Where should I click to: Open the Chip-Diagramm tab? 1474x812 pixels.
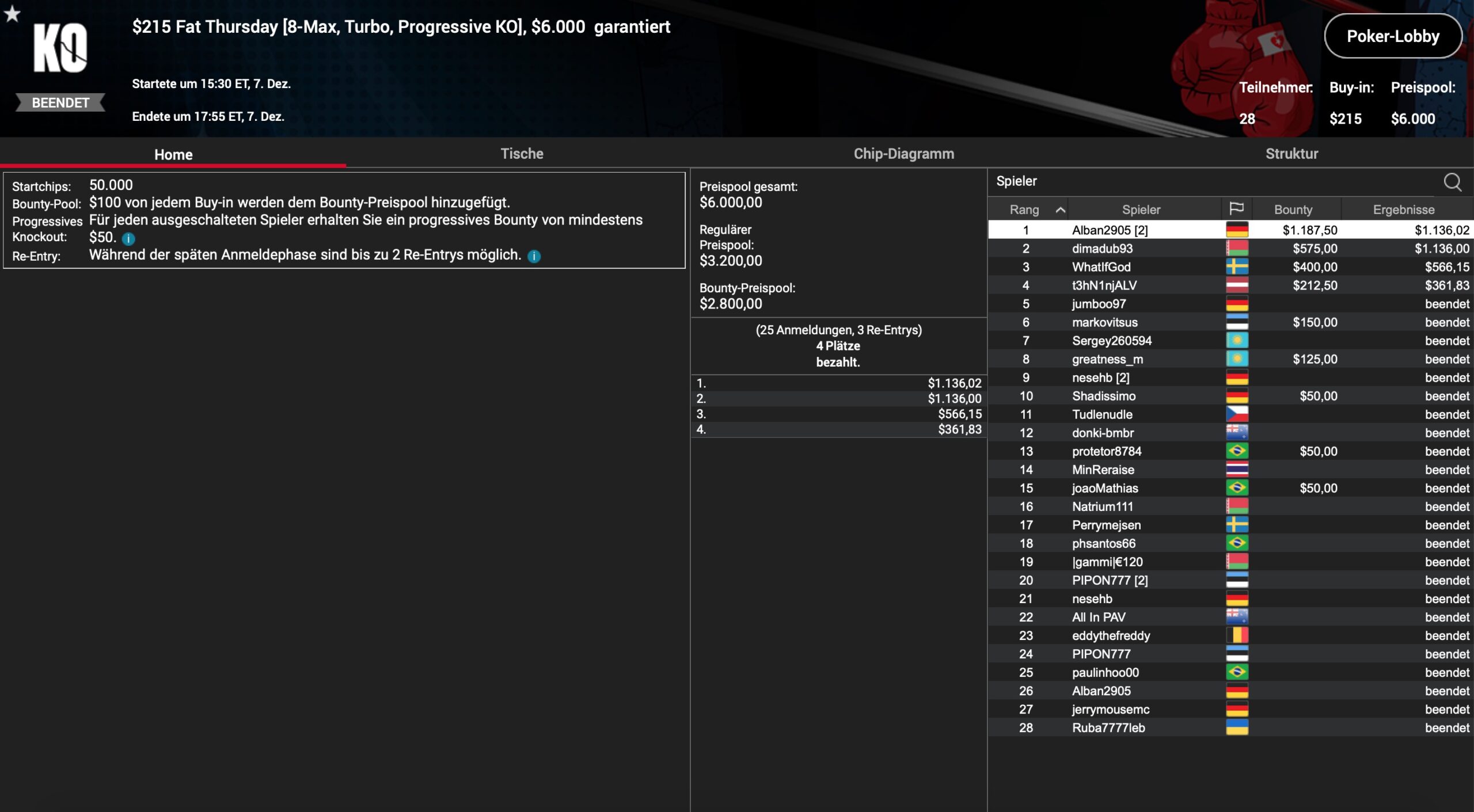point(903,154)
